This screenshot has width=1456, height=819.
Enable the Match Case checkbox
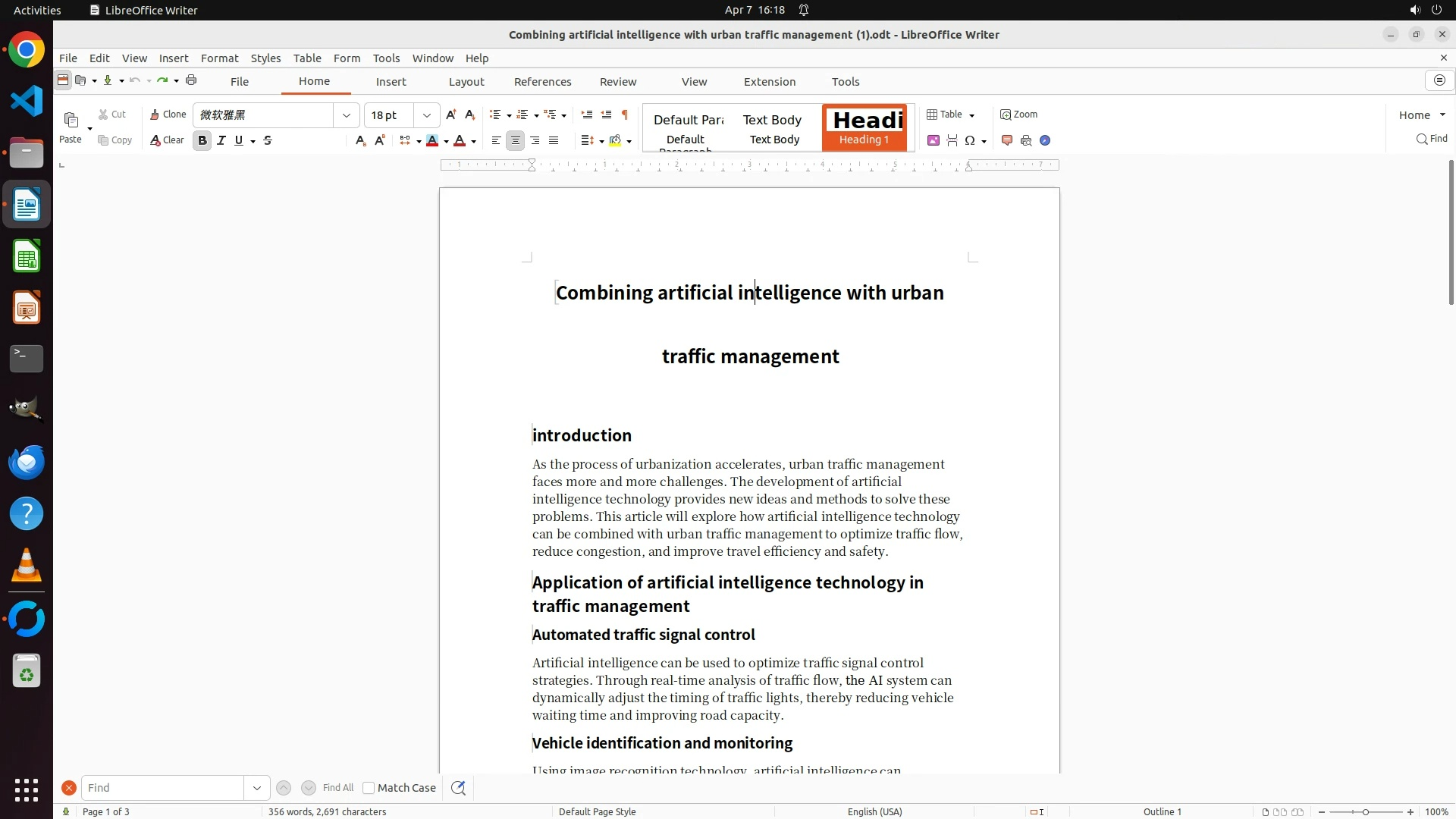(369, 788)
